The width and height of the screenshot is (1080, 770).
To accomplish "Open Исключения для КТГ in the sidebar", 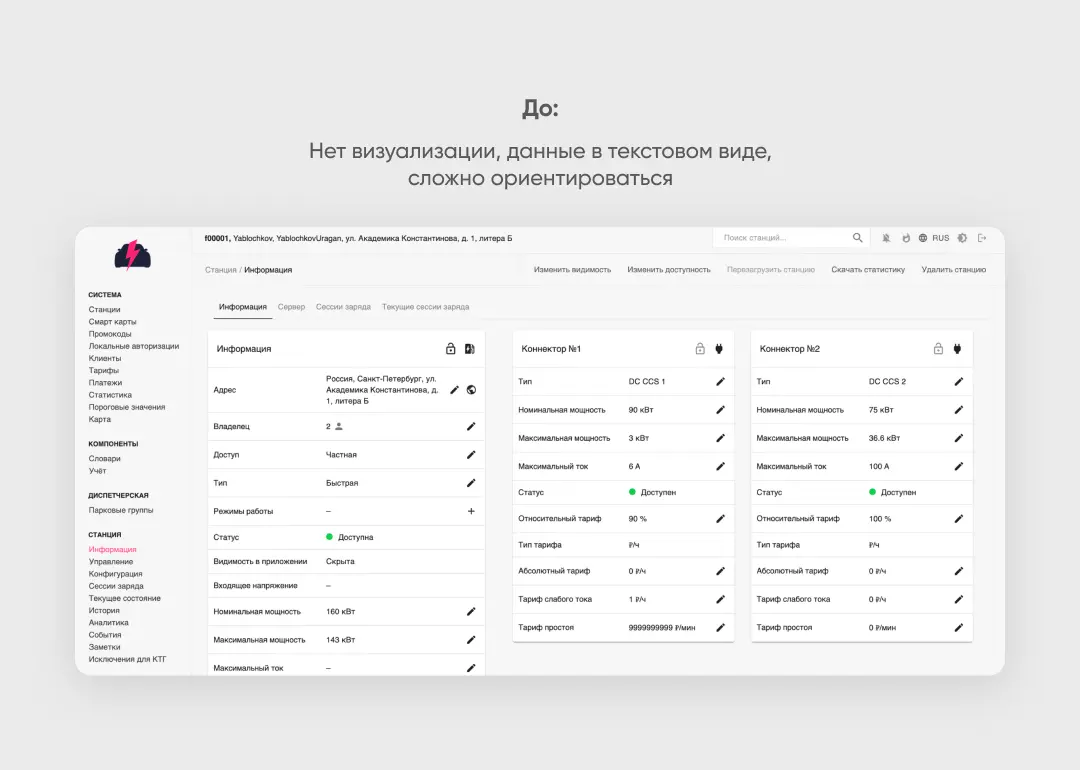I will pos(127,659).
